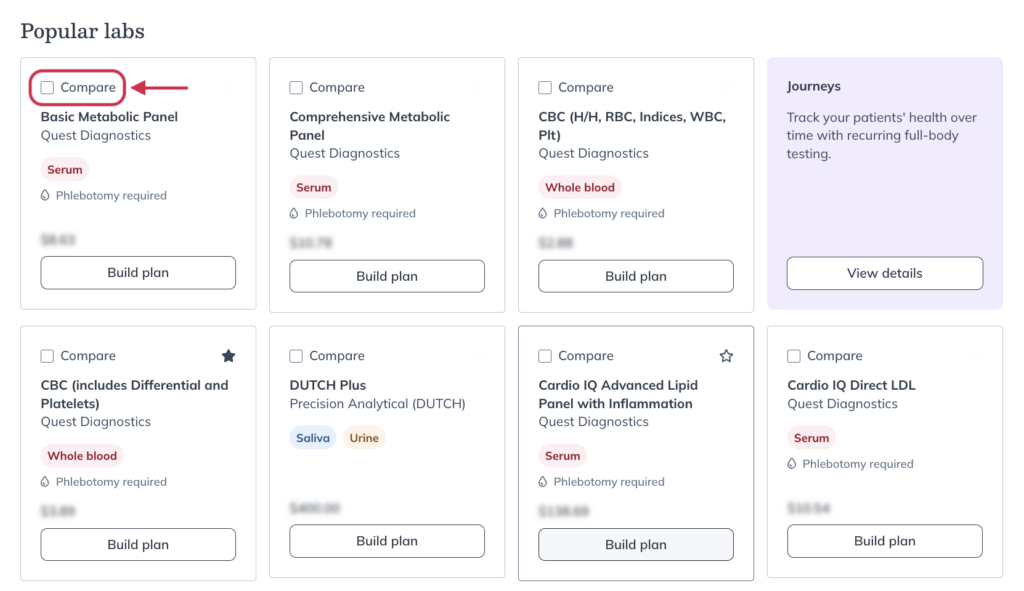
Task: Check Compare on the DUTCH Plus card
Action: [x=296, y=355]
